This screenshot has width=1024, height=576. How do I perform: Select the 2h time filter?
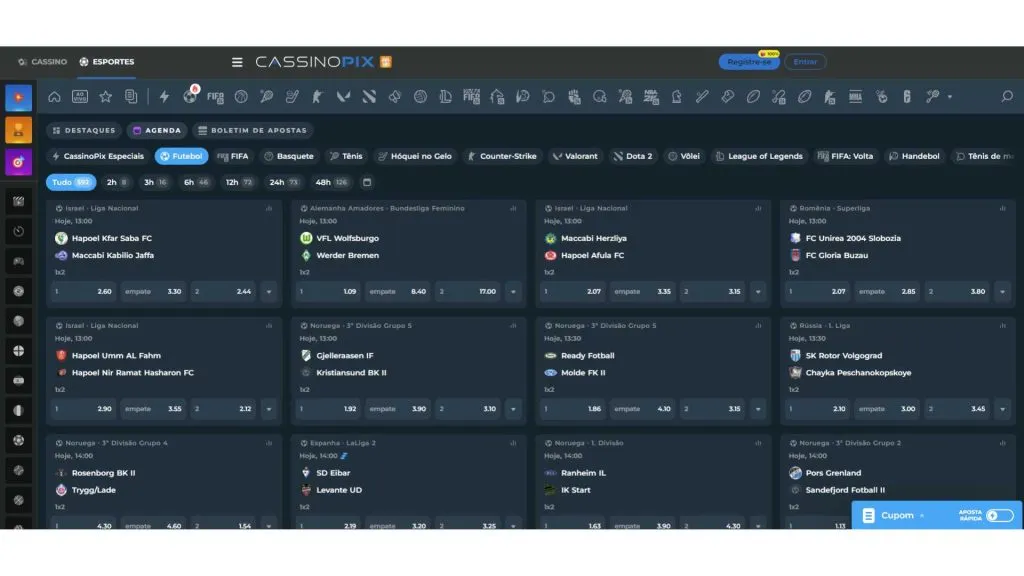pyautogui.click(x=118, y=182)
